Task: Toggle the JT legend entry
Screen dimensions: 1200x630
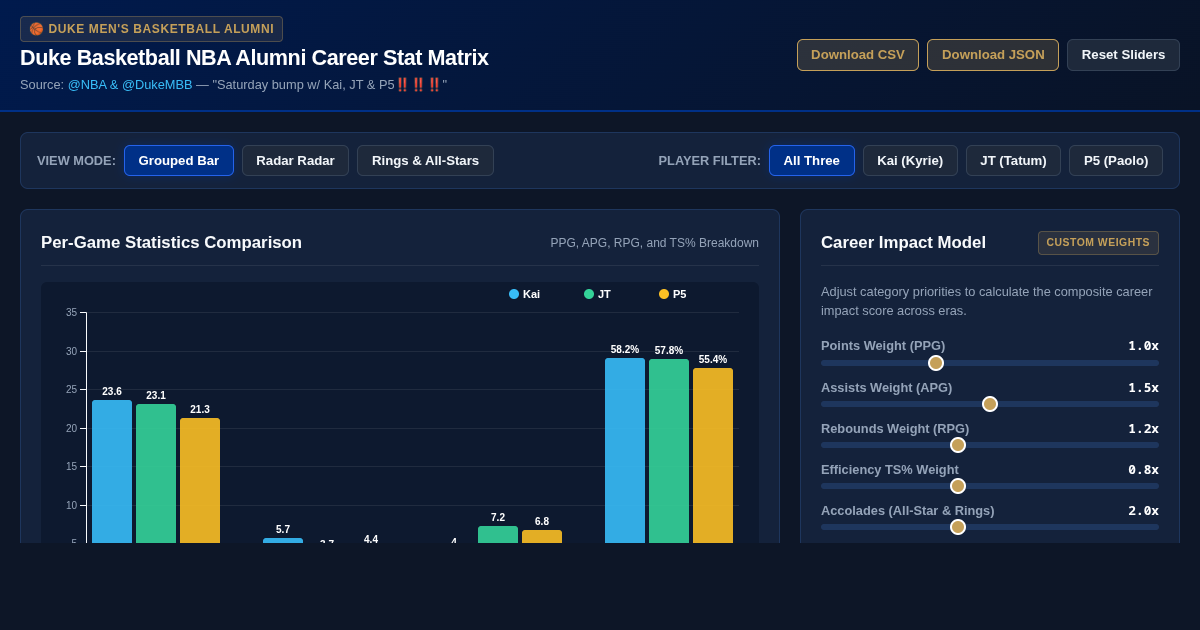Action: pos(597,294)
